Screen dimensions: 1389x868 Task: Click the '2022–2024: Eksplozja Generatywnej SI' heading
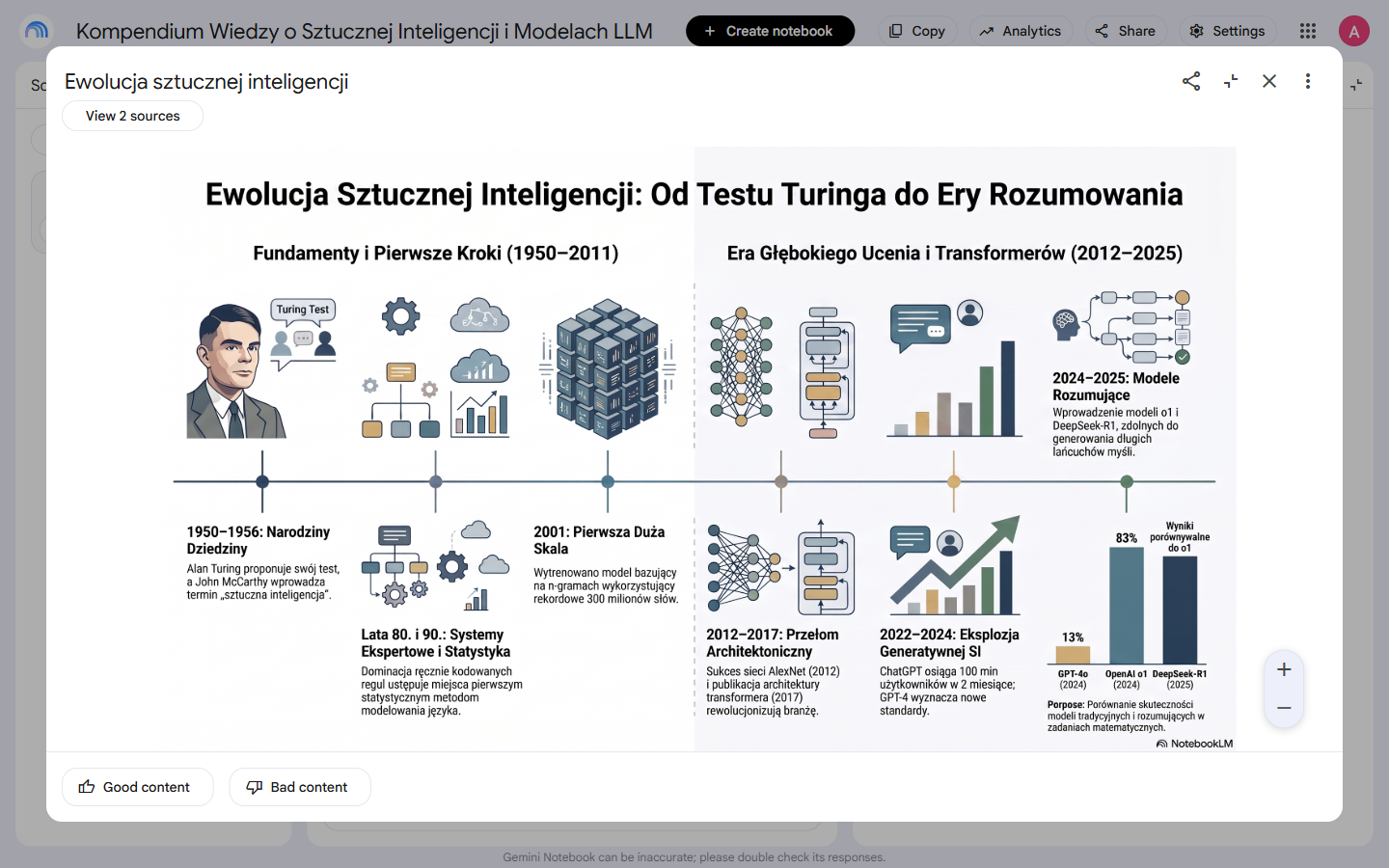coord(949,643)
